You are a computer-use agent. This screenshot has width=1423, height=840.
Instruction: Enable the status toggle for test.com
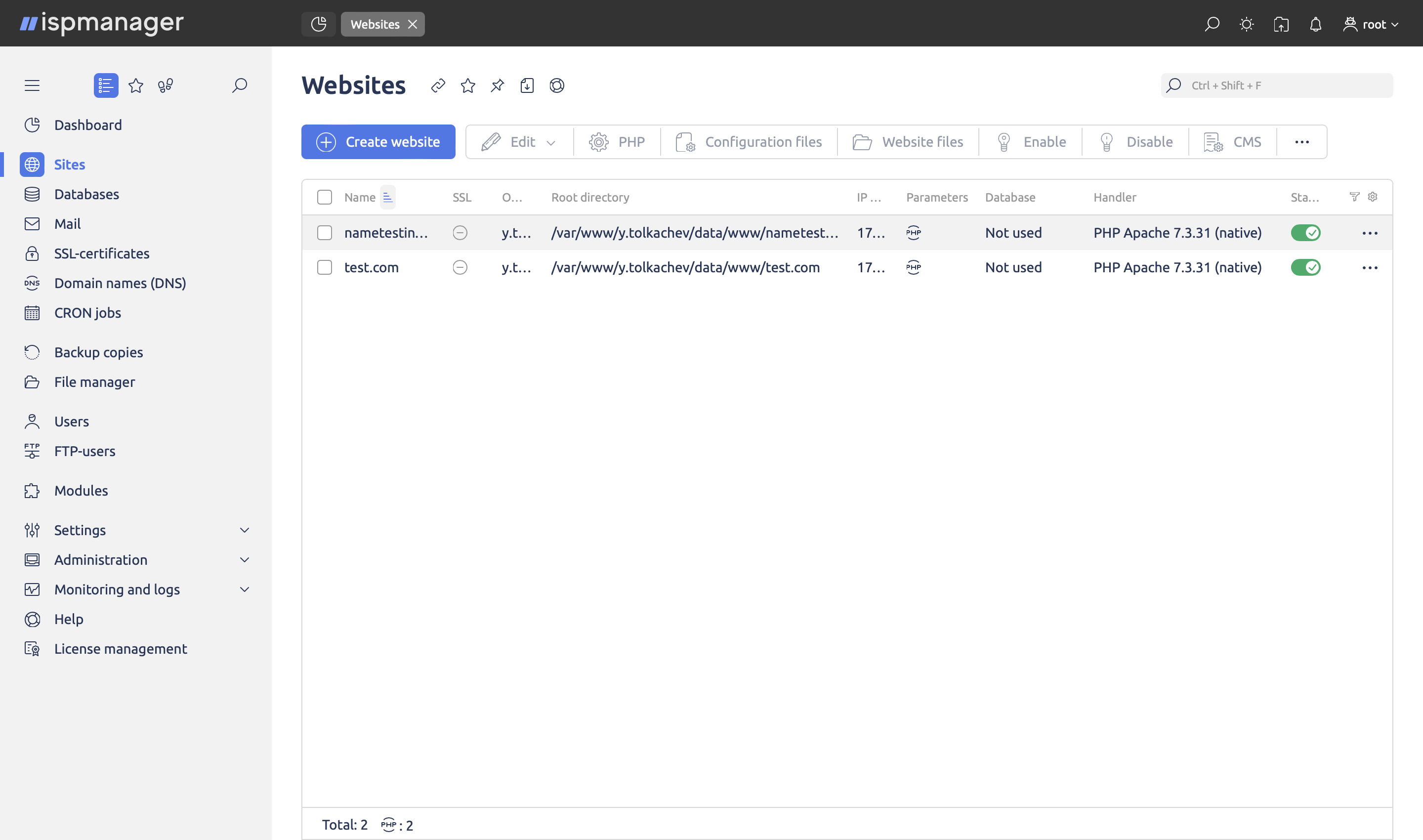pyautogui.click(x=1306, y=267)
